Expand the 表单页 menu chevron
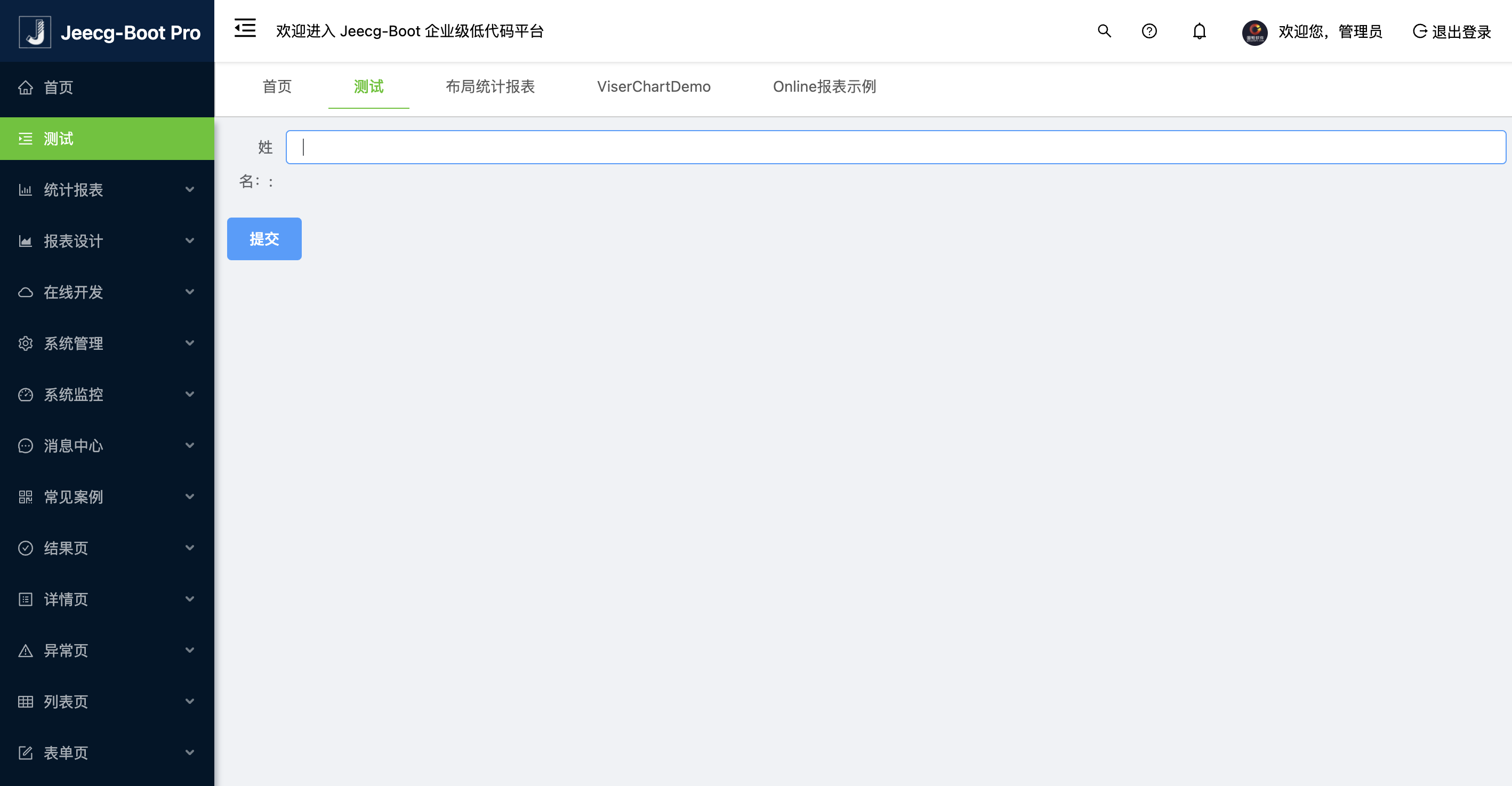 tap(190, 752)
